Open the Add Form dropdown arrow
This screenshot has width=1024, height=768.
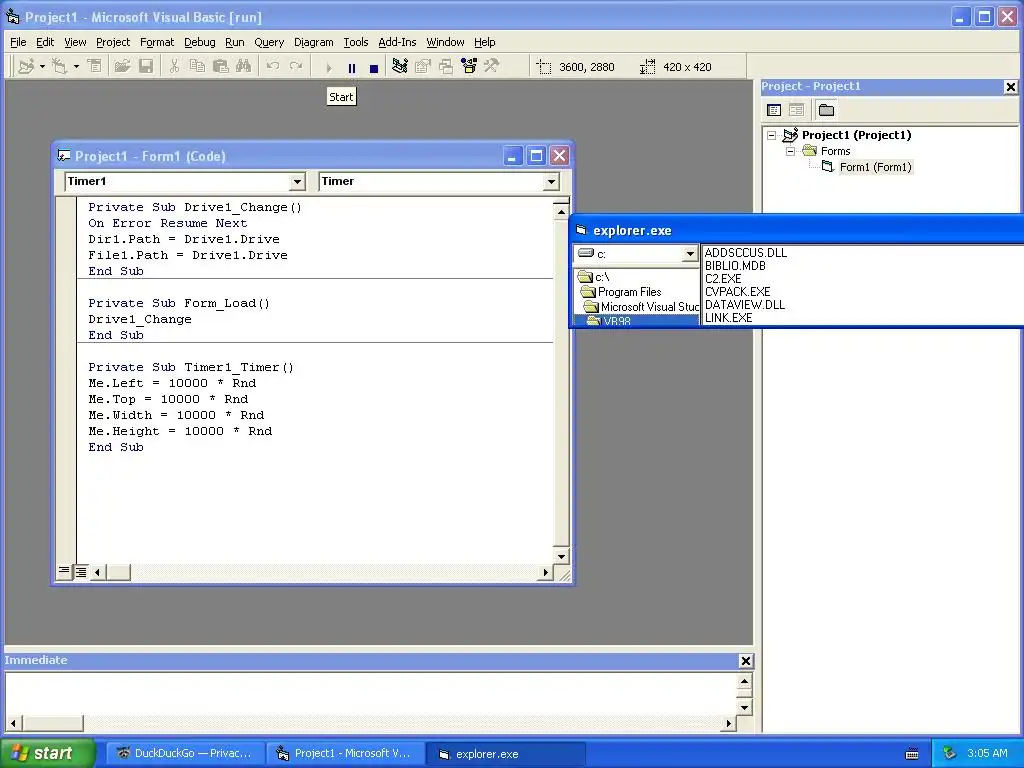click(76, 67)
